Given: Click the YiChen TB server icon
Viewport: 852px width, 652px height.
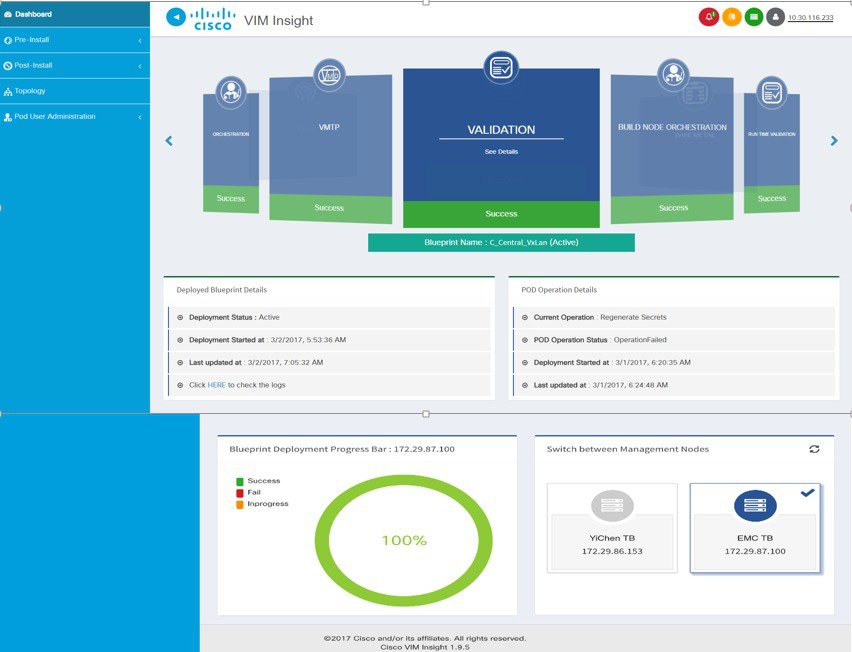Looking at the screenshot, I should click(612, 505).
